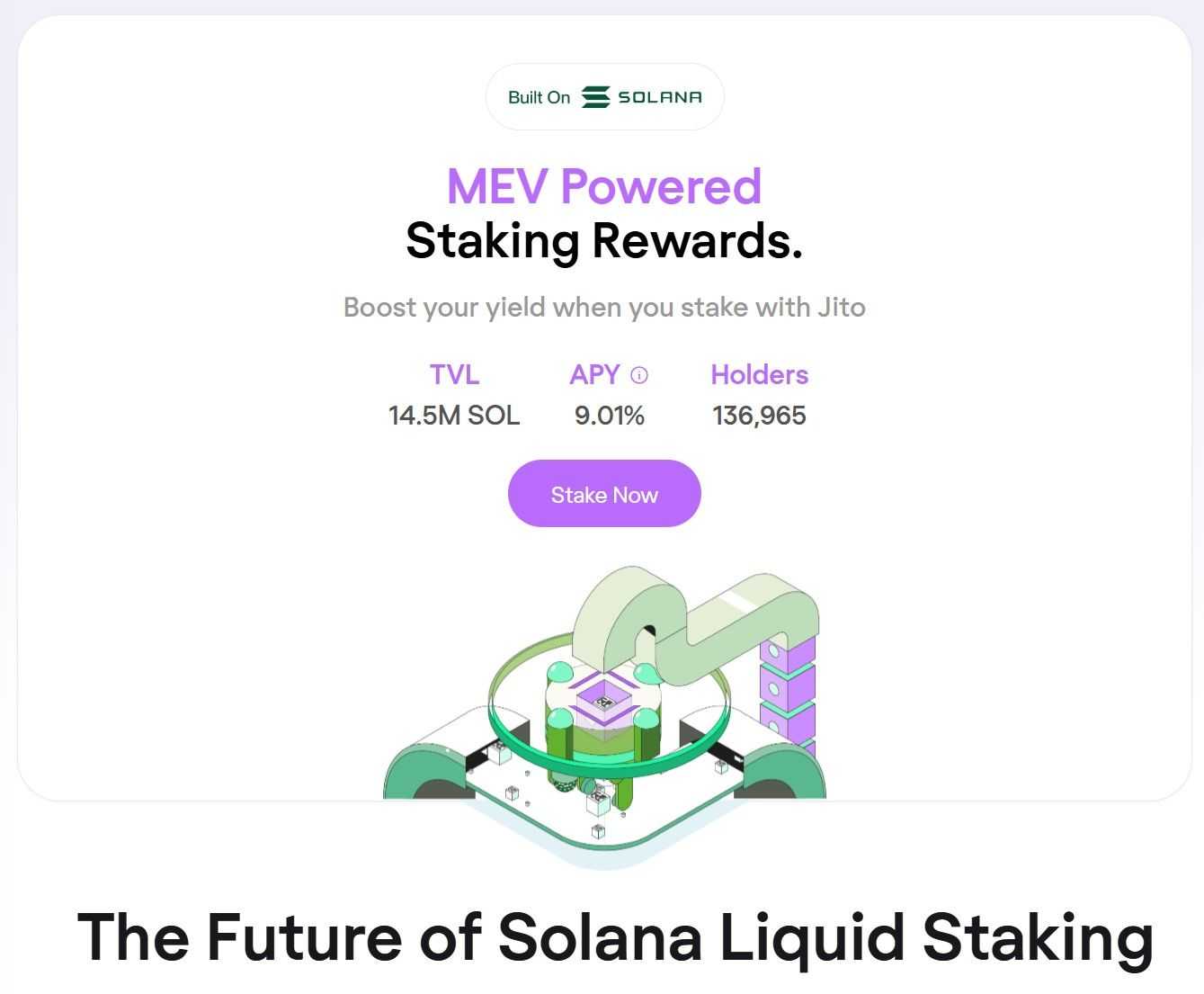Screen dimensions: 1204x994
Task: Click the 136,965 holders count
Action: [759, 416]
